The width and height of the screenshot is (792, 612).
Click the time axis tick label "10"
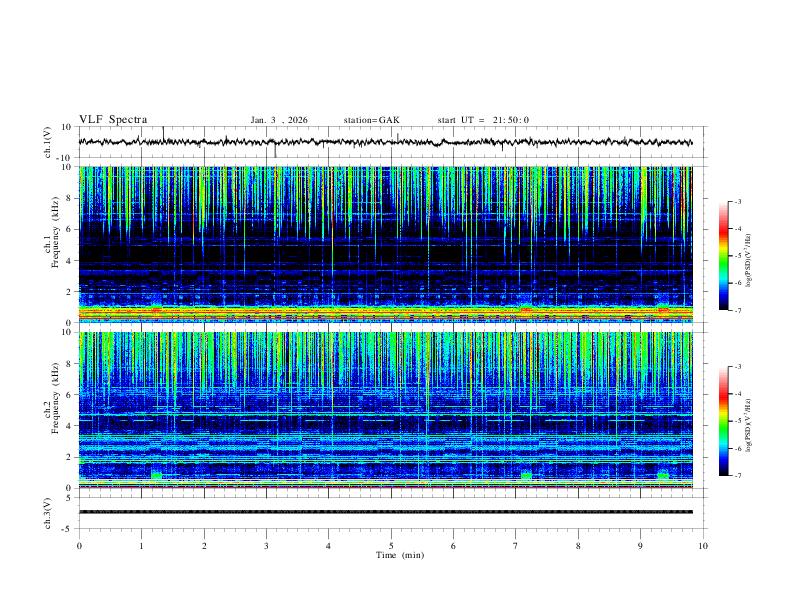[703, 546]
